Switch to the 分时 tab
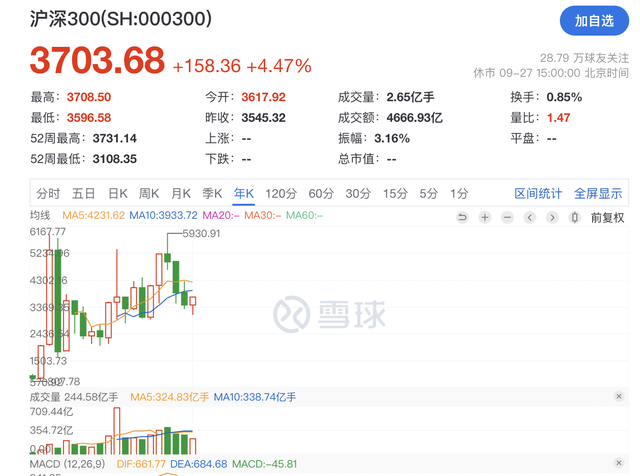Viewport: 640px width, 476px height. (48, 194)
